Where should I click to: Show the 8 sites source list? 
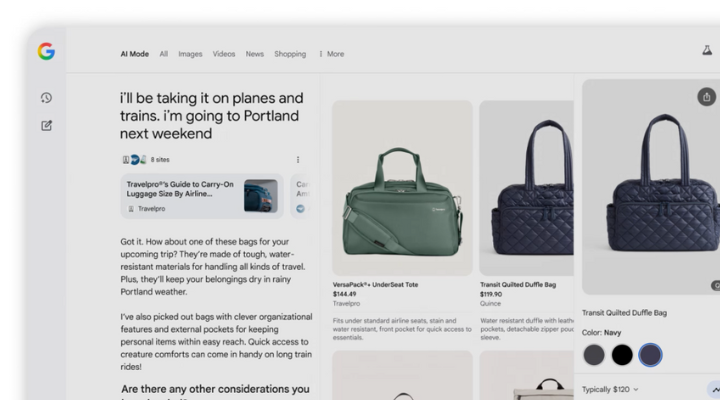(160, 160)
